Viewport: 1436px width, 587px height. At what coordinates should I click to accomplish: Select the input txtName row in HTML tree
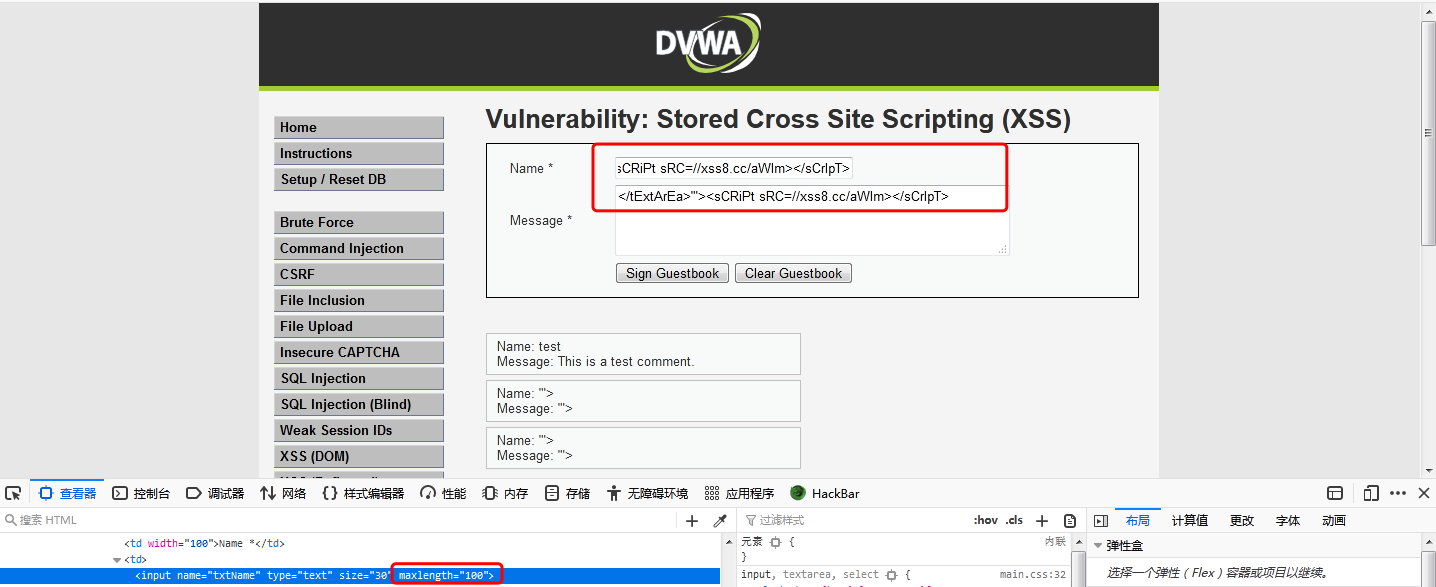click(360, 575)
